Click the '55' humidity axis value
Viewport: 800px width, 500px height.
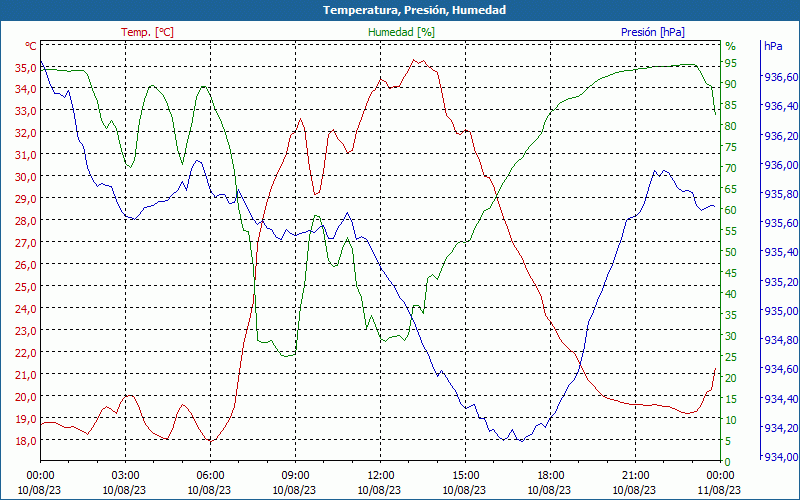pyautogui.click(x=731, y=231)
